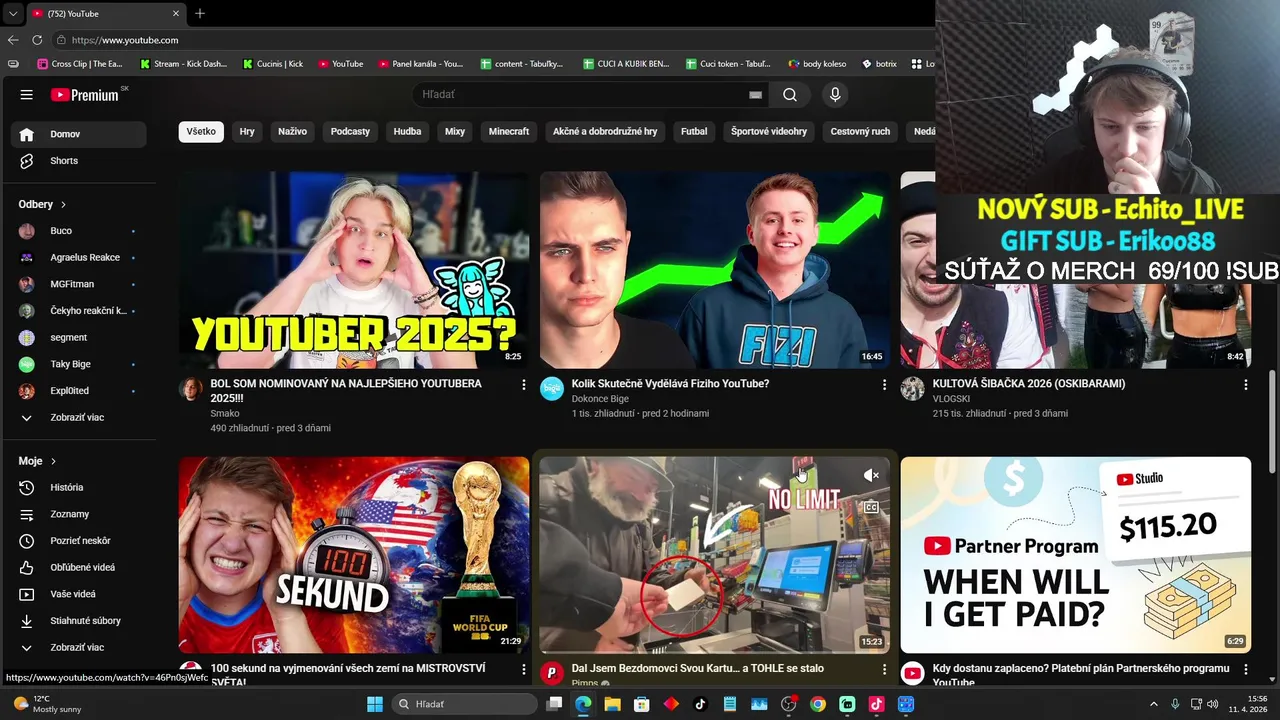Open Agraelus Reakce subscription channel
The height and width of the screenshot is (720, 1280).
click(x=79, y=258)
